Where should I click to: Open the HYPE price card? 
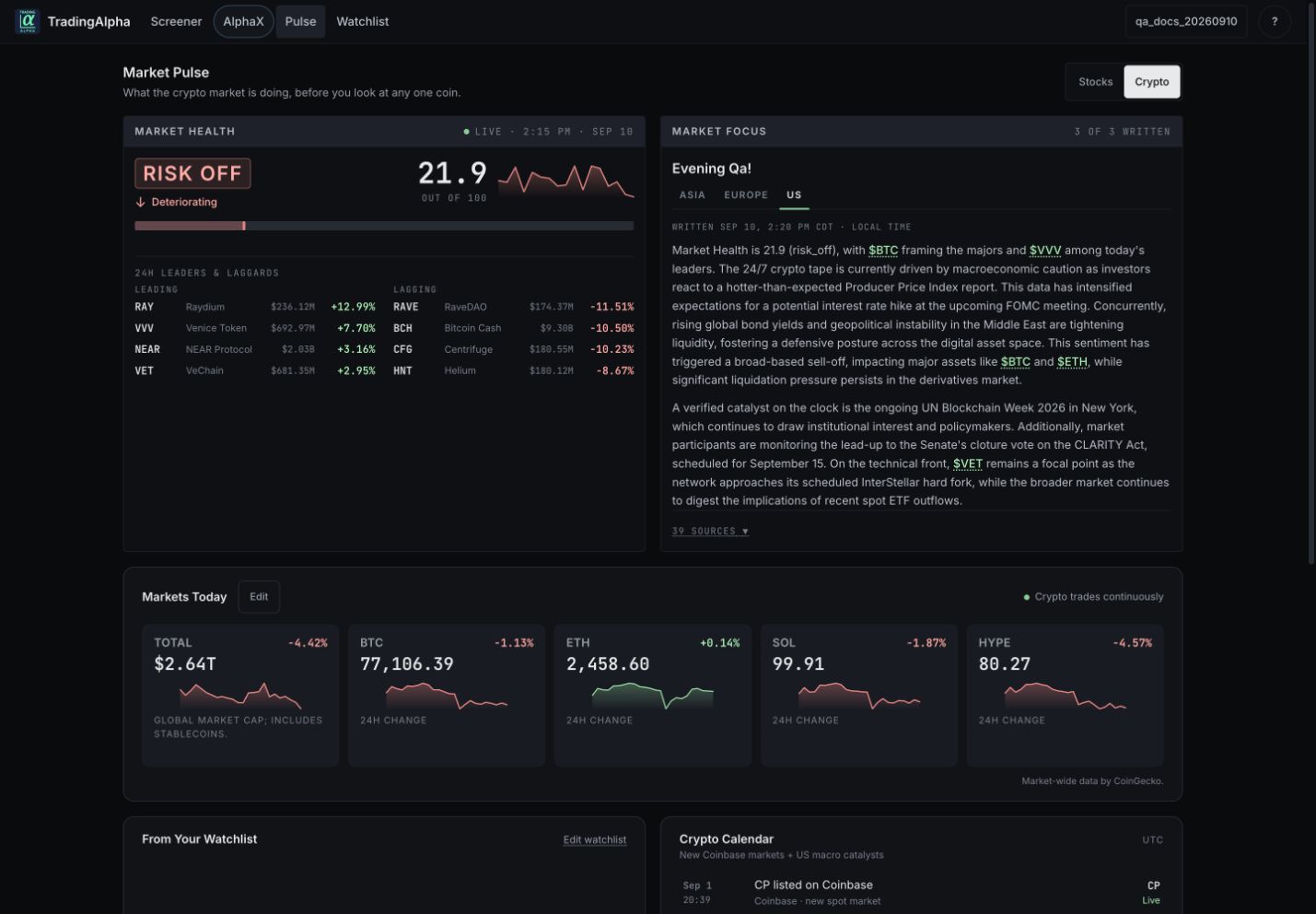click(1066, 696)
